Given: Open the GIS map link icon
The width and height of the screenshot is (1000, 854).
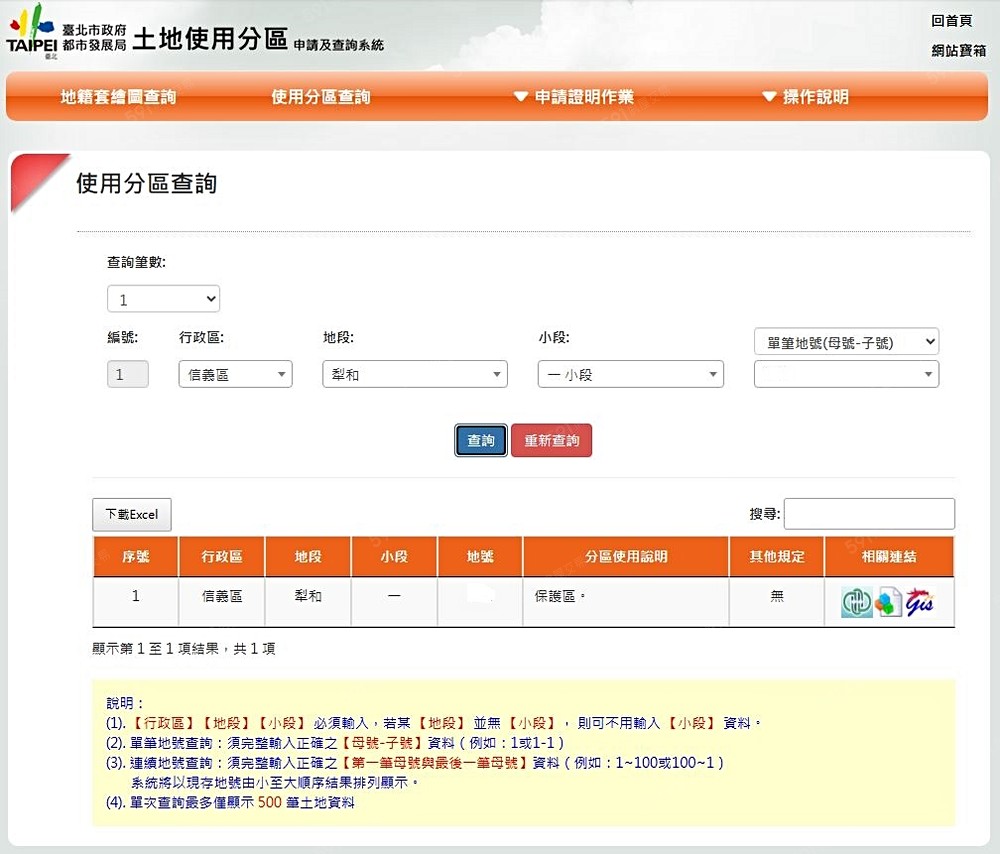Looking at the screenshot, I should (919, 603).
